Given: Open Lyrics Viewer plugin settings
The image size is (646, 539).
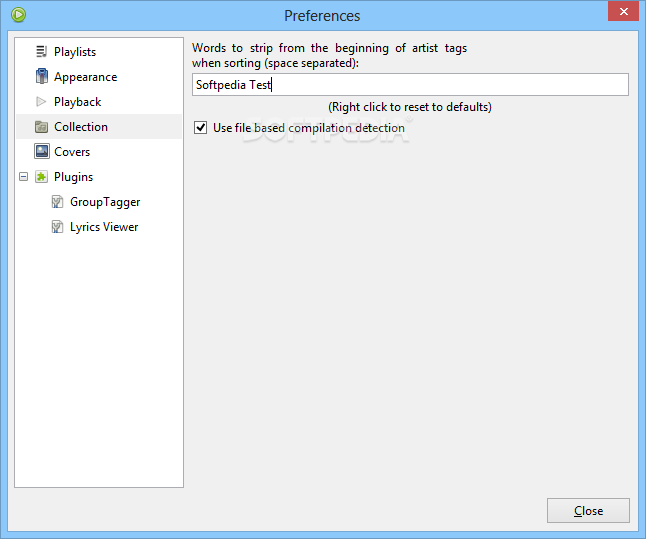Looking at the screenshot, I should [104, 227].
